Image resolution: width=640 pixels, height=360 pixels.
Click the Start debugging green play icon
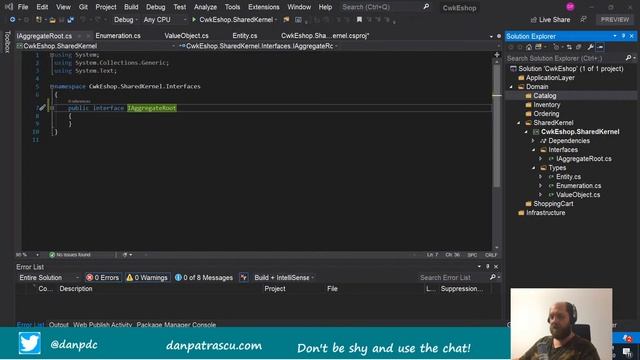pyautogui.click(x=194, y=20)
